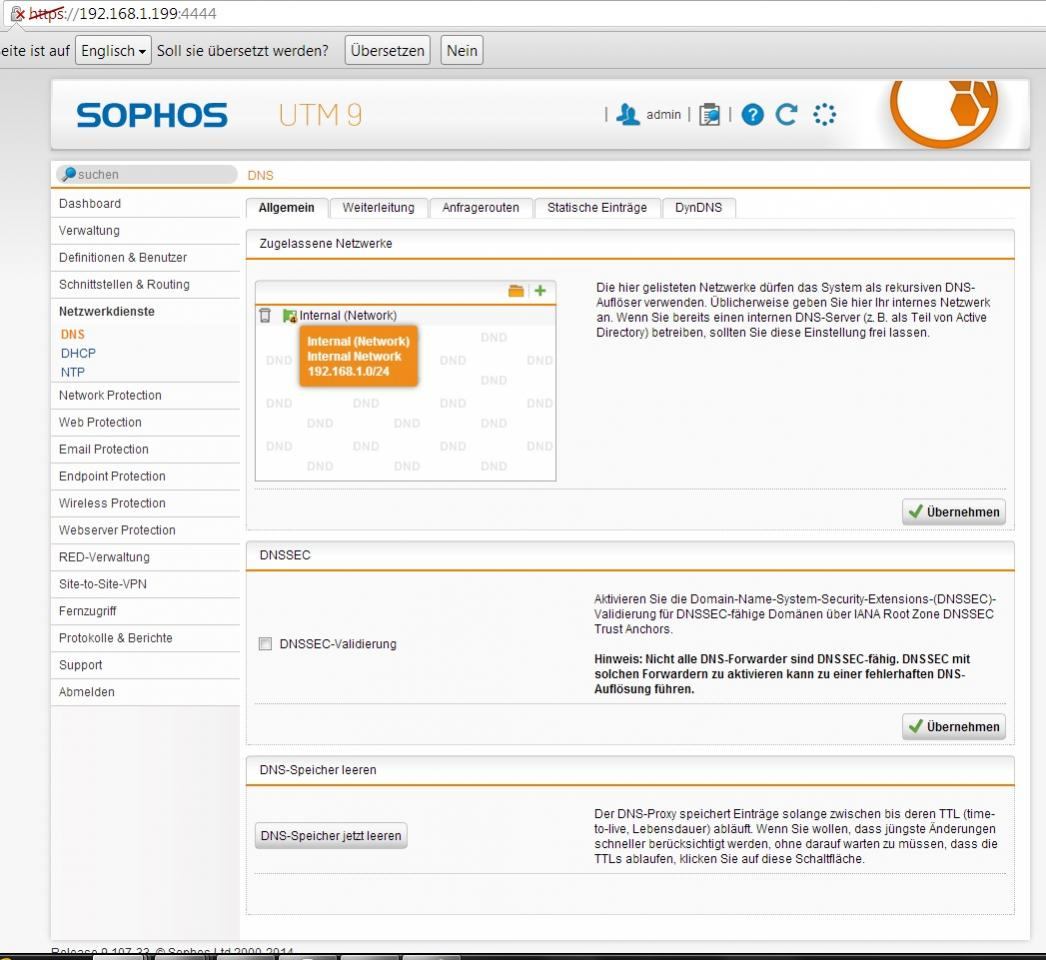Screen dimensions: 1046x960
Task: Select DHCP submenu item
Action: [78, 353]
